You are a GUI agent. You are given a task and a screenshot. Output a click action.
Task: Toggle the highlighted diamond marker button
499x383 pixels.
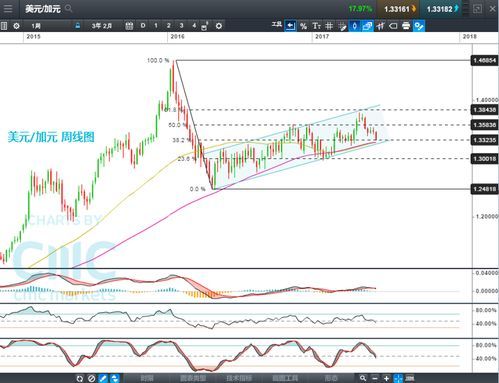pyautogui.click(x=354, y=26)
